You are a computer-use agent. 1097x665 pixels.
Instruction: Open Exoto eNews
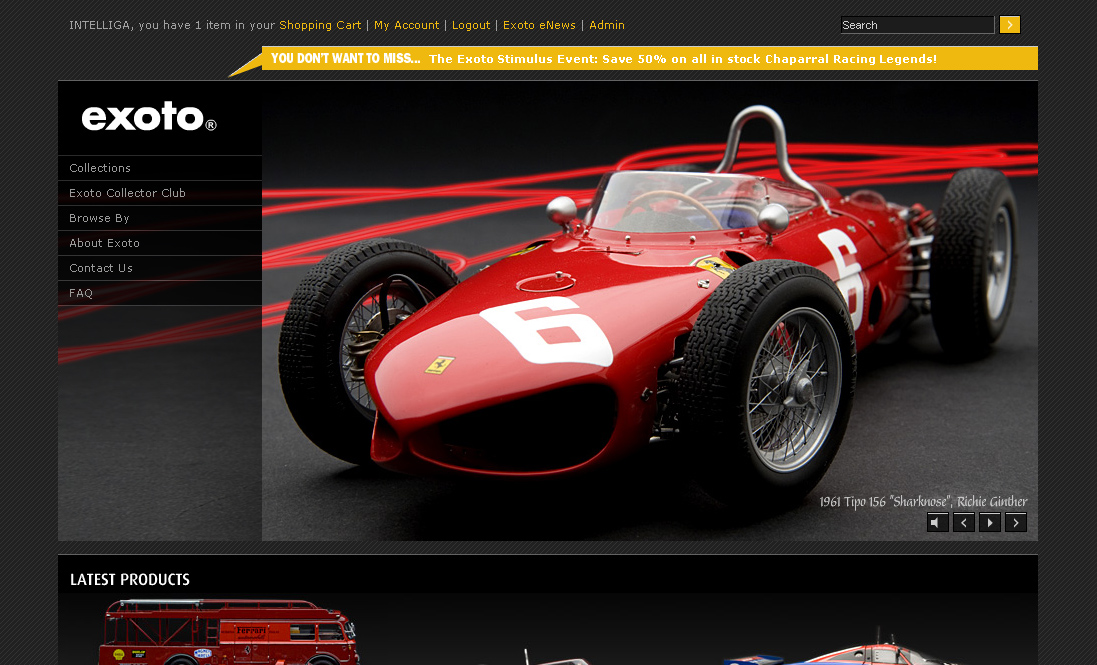539,25
